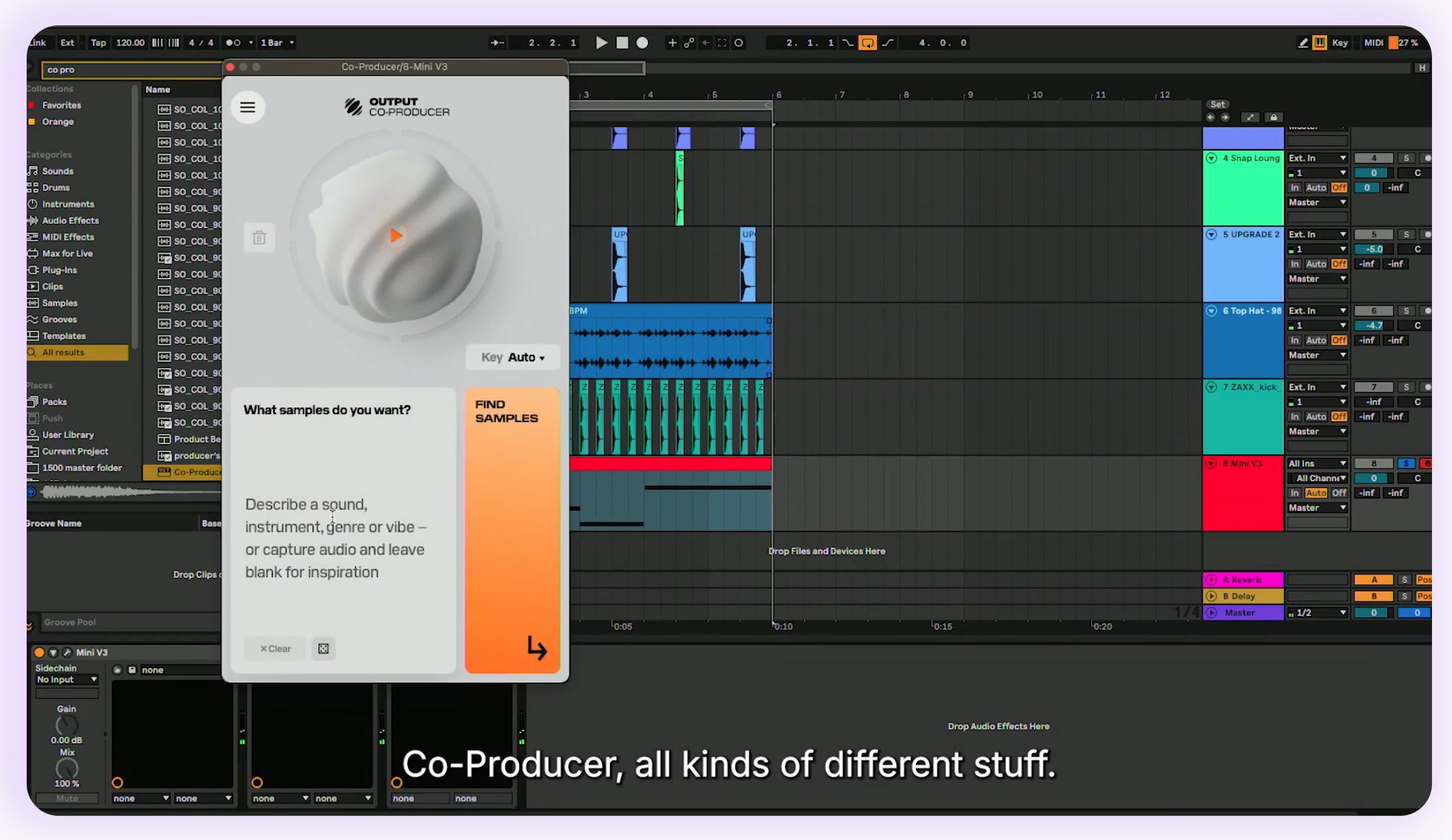Set track 4 Snap Loung monitor to In

coord(1295,188)
